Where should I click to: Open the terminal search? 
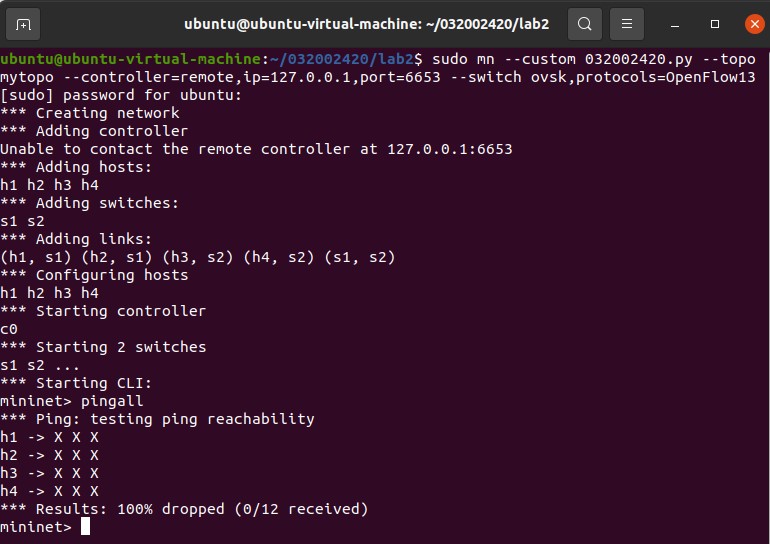pos(584,24)
